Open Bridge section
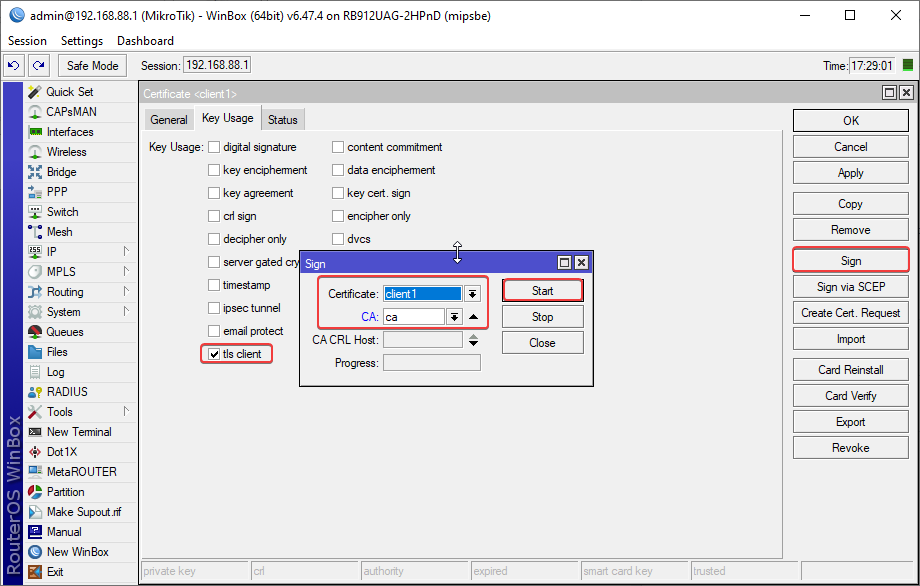This screenshot has height=586, width=920. tap(61, 172)
